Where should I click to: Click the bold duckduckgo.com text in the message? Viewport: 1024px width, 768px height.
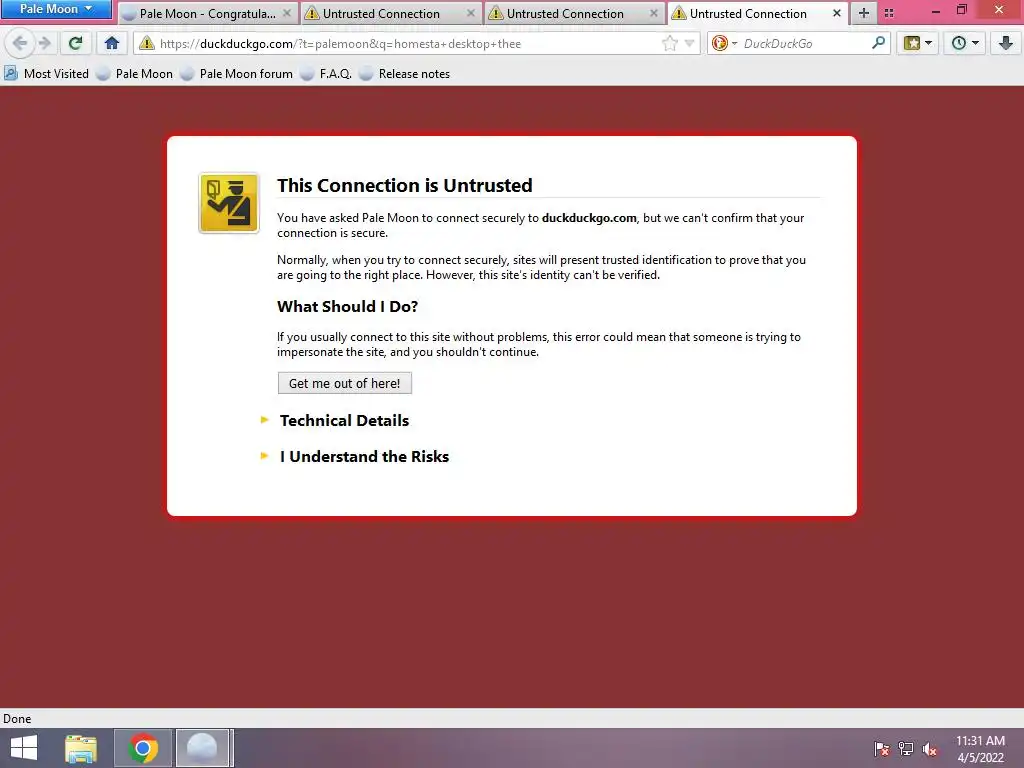pos(589,218)
